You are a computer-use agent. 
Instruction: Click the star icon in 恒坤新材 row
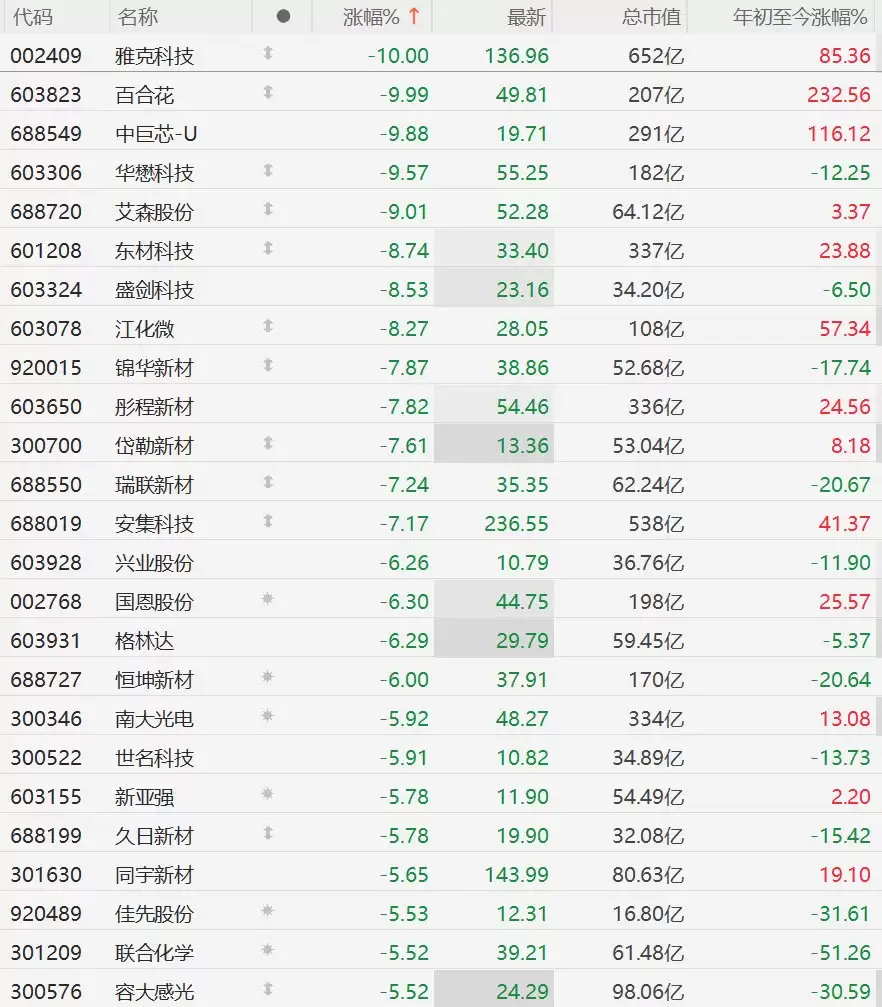click(268, 676)
